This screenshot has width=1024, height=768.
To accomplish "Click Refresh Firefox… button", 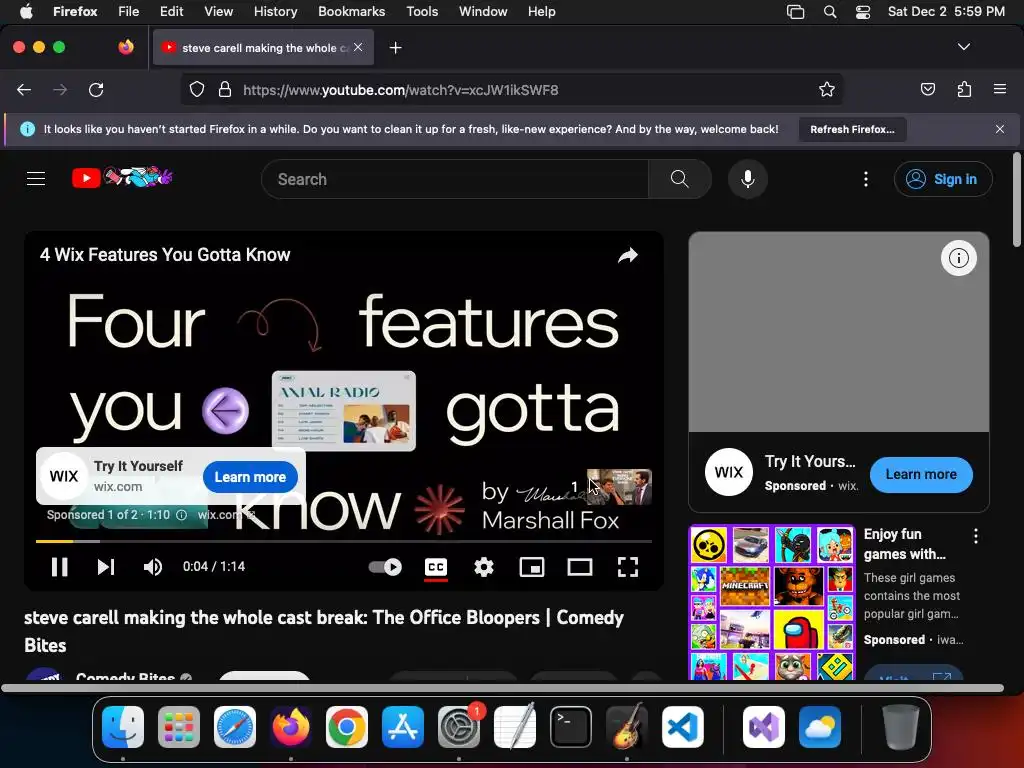I will pyautogui.click(x=852, y=129).
